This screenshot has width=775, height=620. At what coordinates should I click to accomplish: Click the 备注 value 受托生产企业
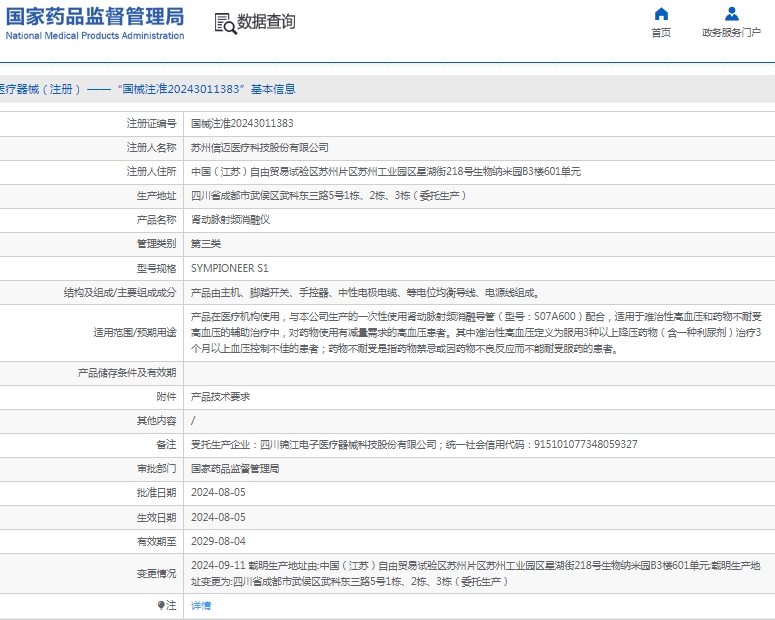click(x=414, y=444)
